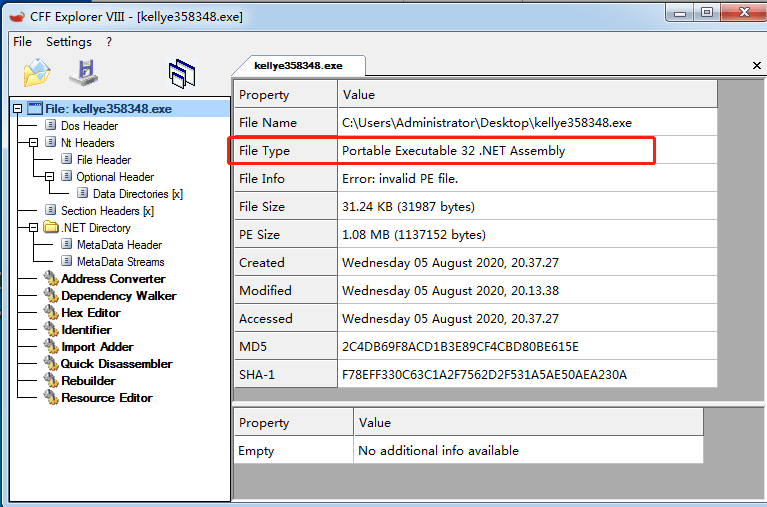
Task: Select the File Name path value cell
Action: click(x=528, y=122)
